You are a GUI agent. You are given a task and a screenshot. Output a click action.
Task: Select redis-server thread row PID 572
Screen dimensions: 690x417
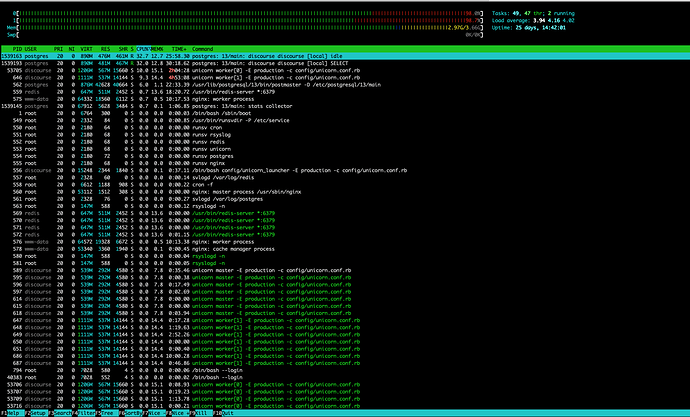[345, 234]
